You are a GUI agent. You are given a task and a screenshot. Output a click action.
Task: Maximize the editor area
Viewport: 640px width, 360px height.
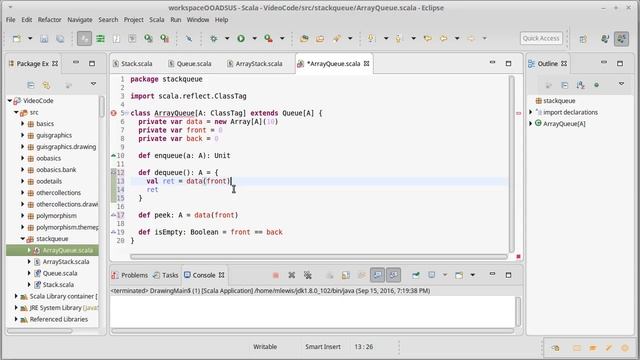(x=508, y=63)
